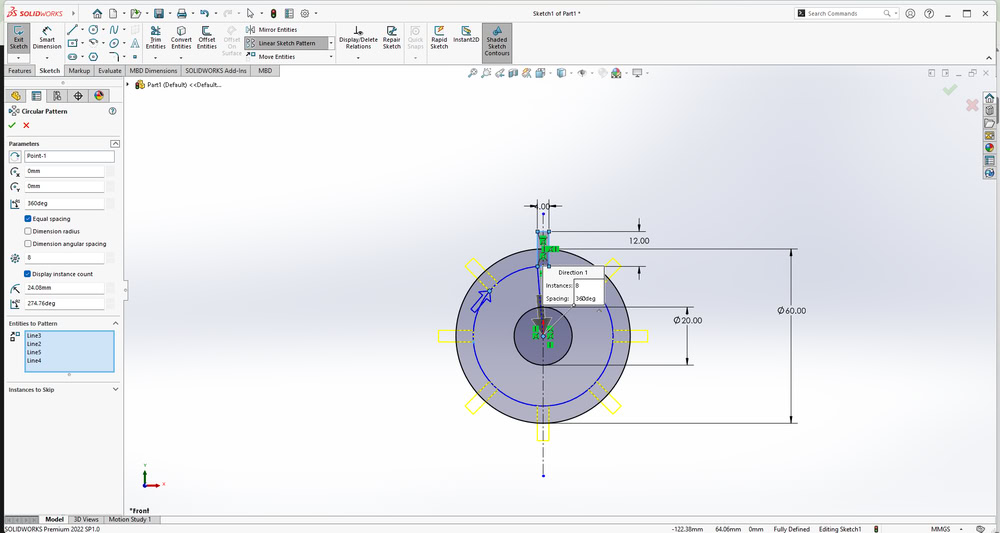1000x533 pixels.
Task: Open the Move Entities dropdown arrow
Action: point(331,57)
